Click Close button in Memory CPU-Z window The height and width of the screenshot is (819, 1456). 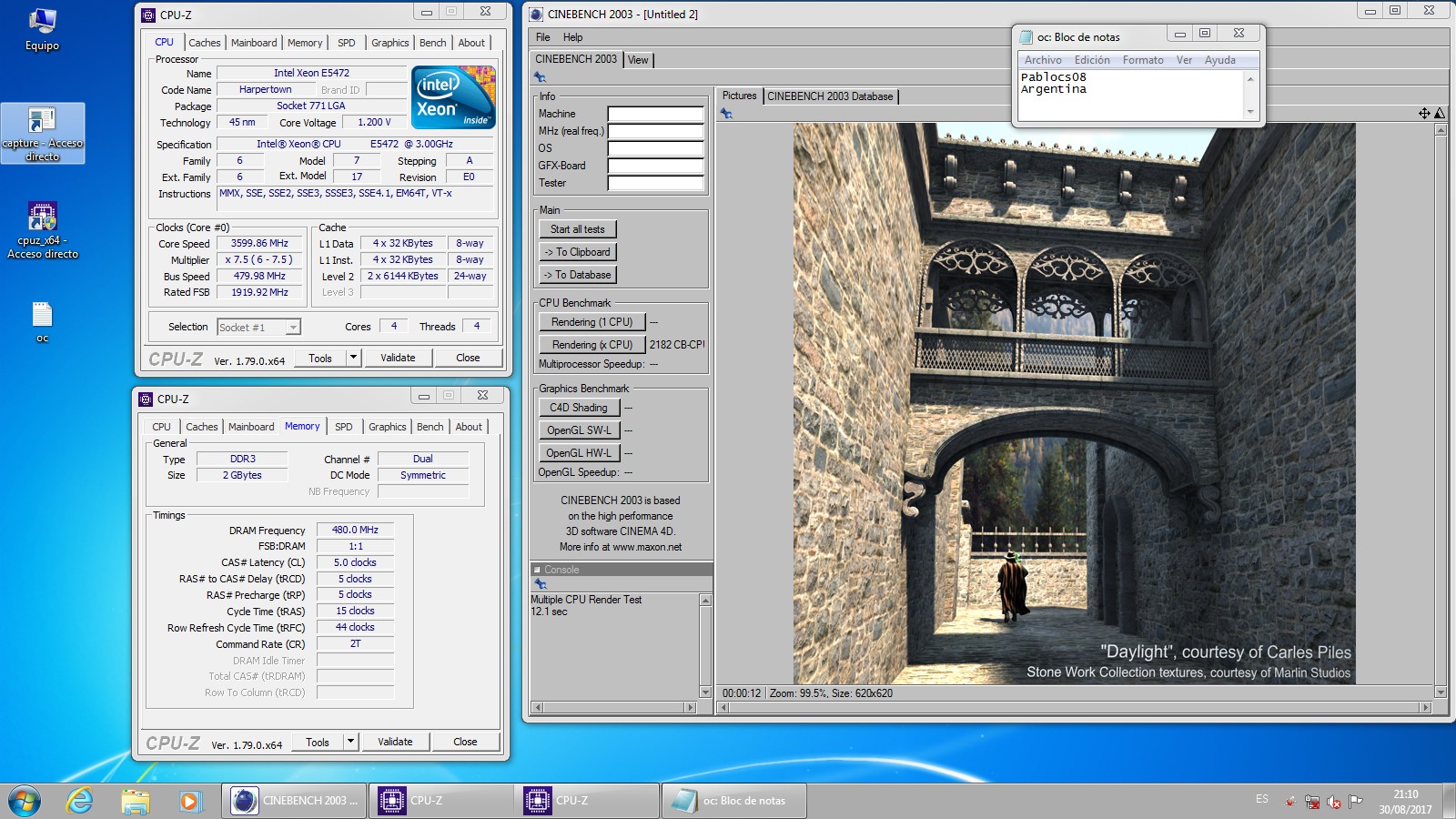coord(465,742)
